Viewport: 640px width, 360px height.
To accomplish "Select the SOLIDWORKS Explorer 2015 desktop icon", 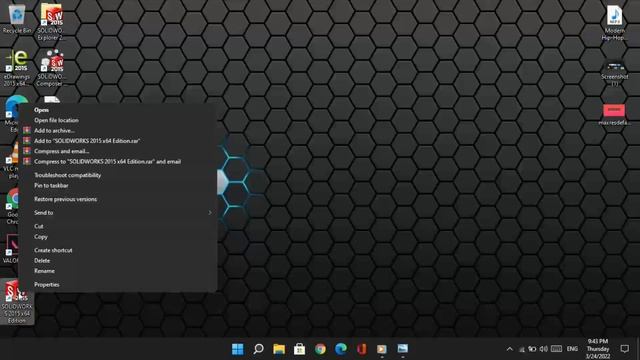I will (51, 21).
